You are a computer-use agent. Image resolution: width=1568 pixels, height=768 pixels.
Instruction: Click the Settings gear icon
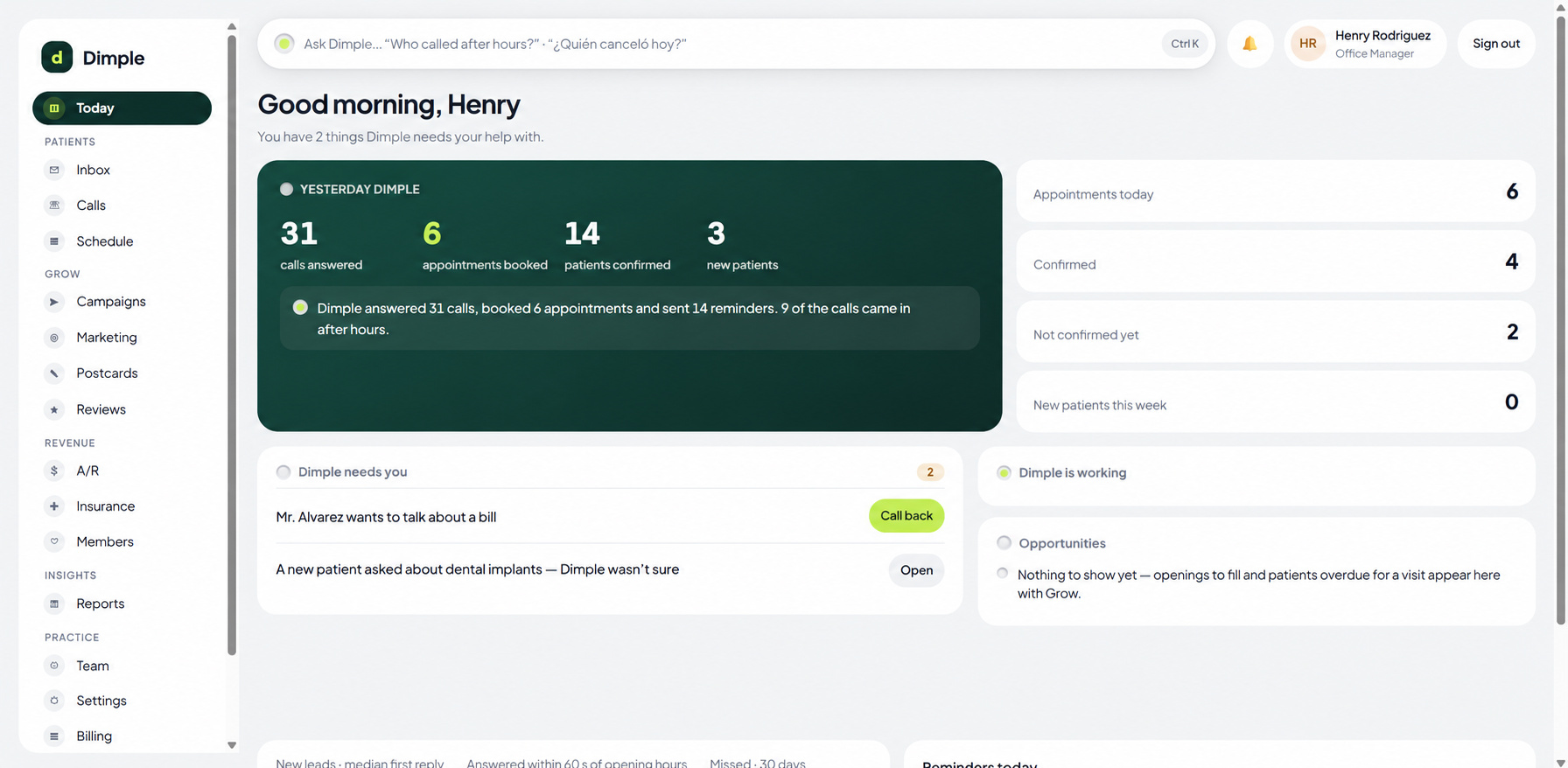coord(54,701)
